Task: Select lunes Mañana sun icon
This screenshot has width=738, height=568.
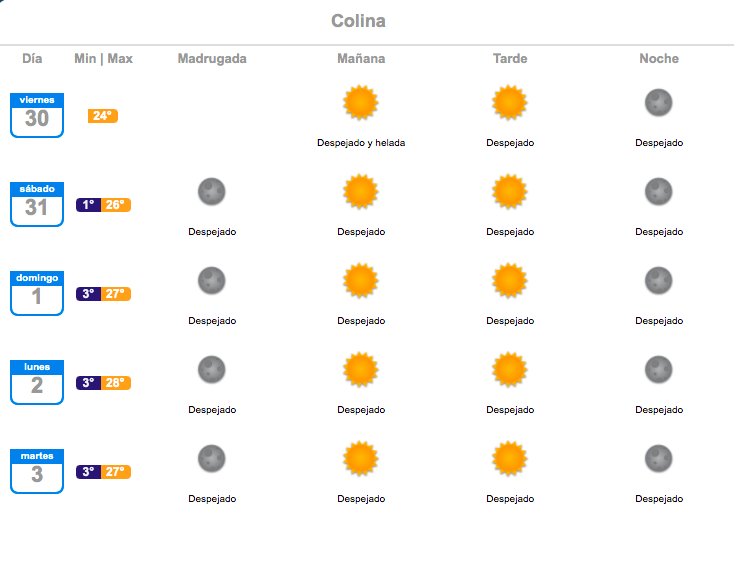Action: (x=361, y=369)
